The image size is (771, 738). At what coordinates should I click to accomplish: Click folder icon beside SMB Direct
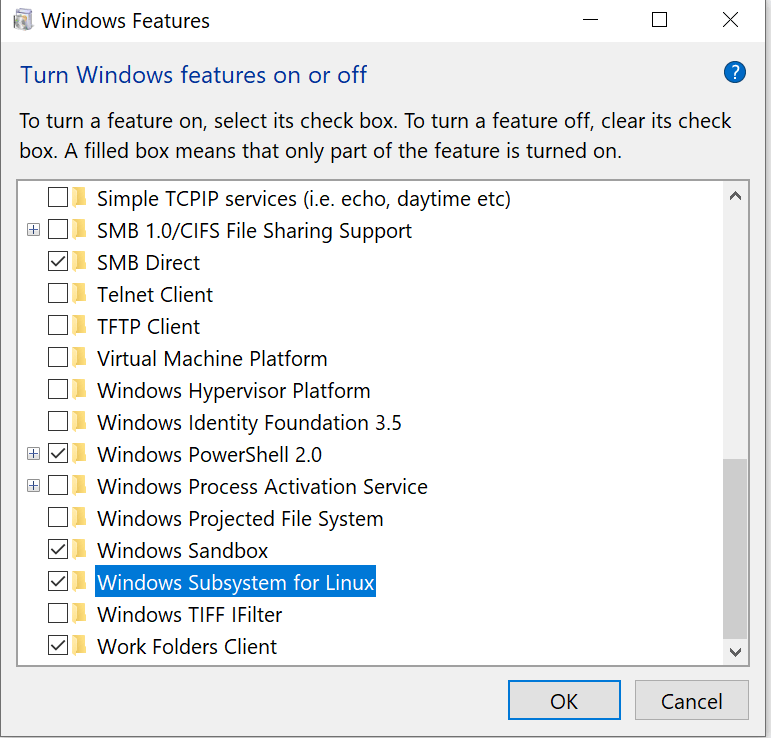pyautogui.click(x=79, y=262)
